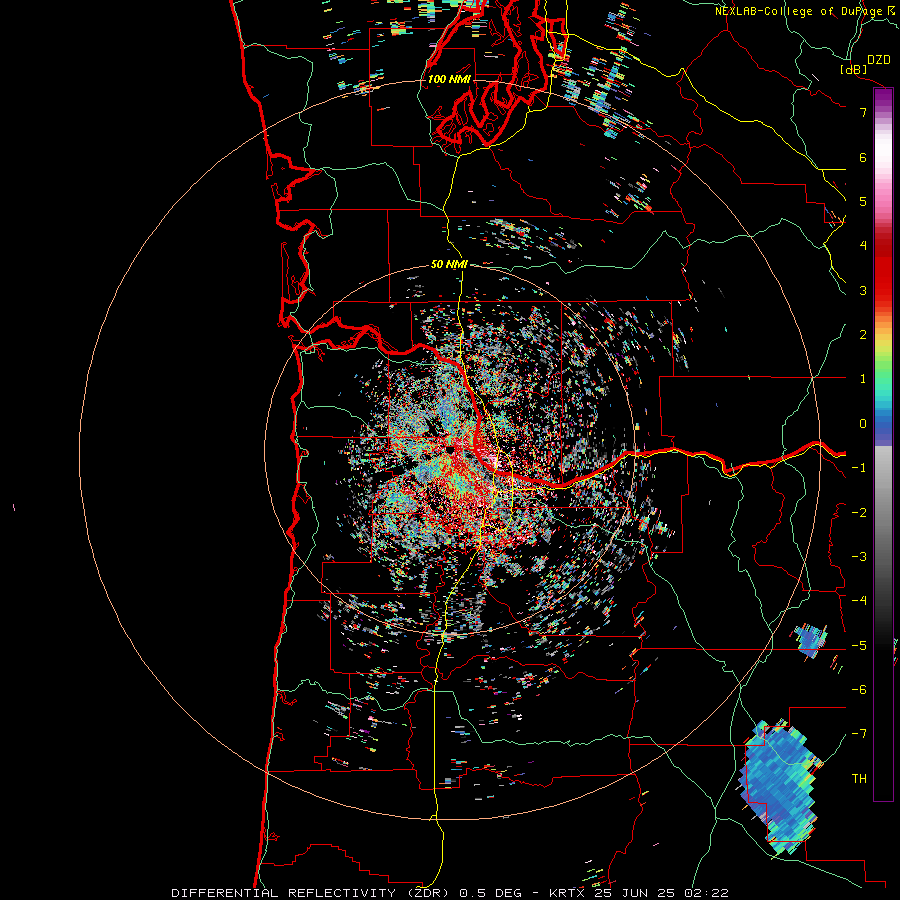This screenshot has width=900, height=900.
Task: Click the colorbar value label -6
Action: tap(859, 689)
